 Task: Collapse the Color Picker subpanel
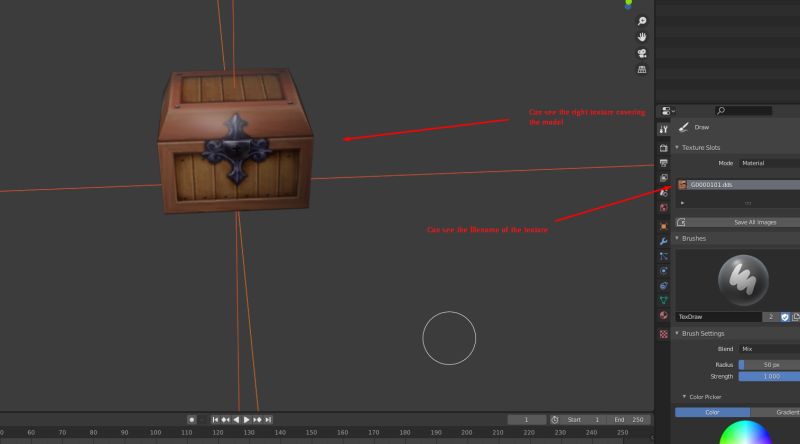coord(684,397)
